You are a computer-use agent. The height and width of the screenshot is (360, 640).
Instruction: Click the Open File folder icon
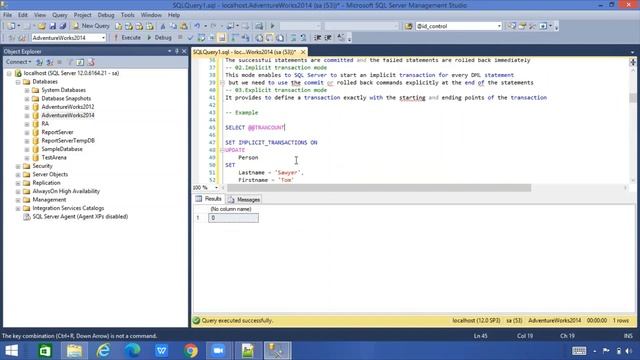coord(42,26)
